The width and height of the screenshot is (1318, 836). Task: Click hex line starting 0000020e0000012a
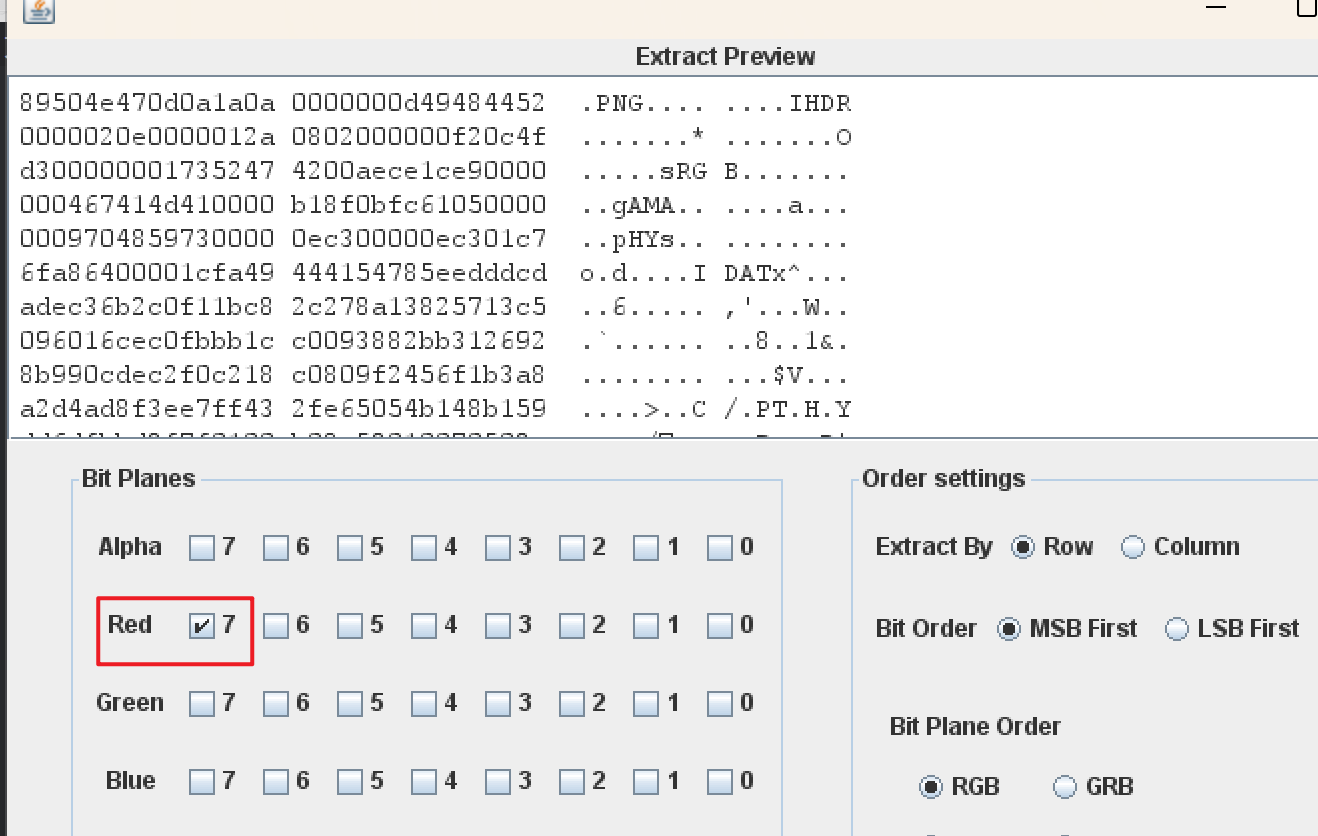pos(282,137)
